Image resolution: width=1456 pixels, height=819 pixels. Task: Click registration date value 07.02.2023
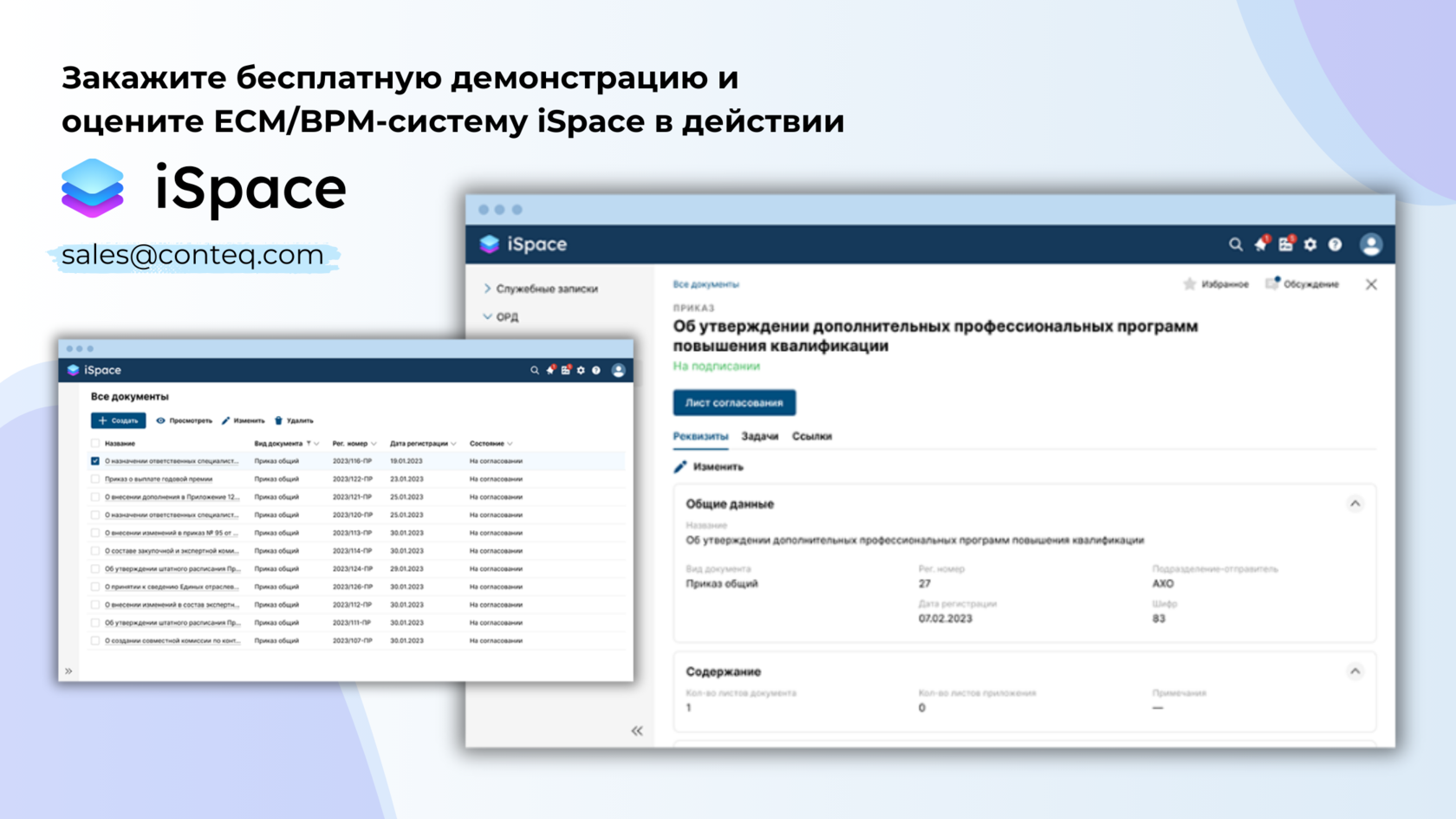(x=946, y=619)
